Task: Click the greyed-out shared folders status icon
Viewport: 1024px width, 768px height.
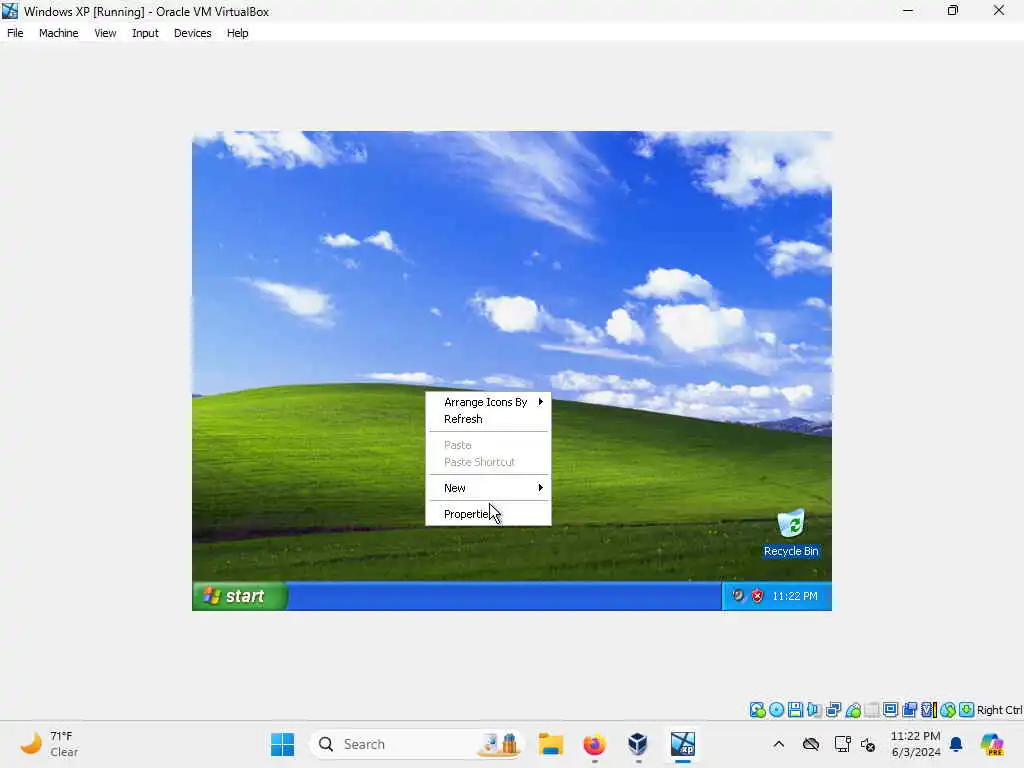Action: click(872, 710)
